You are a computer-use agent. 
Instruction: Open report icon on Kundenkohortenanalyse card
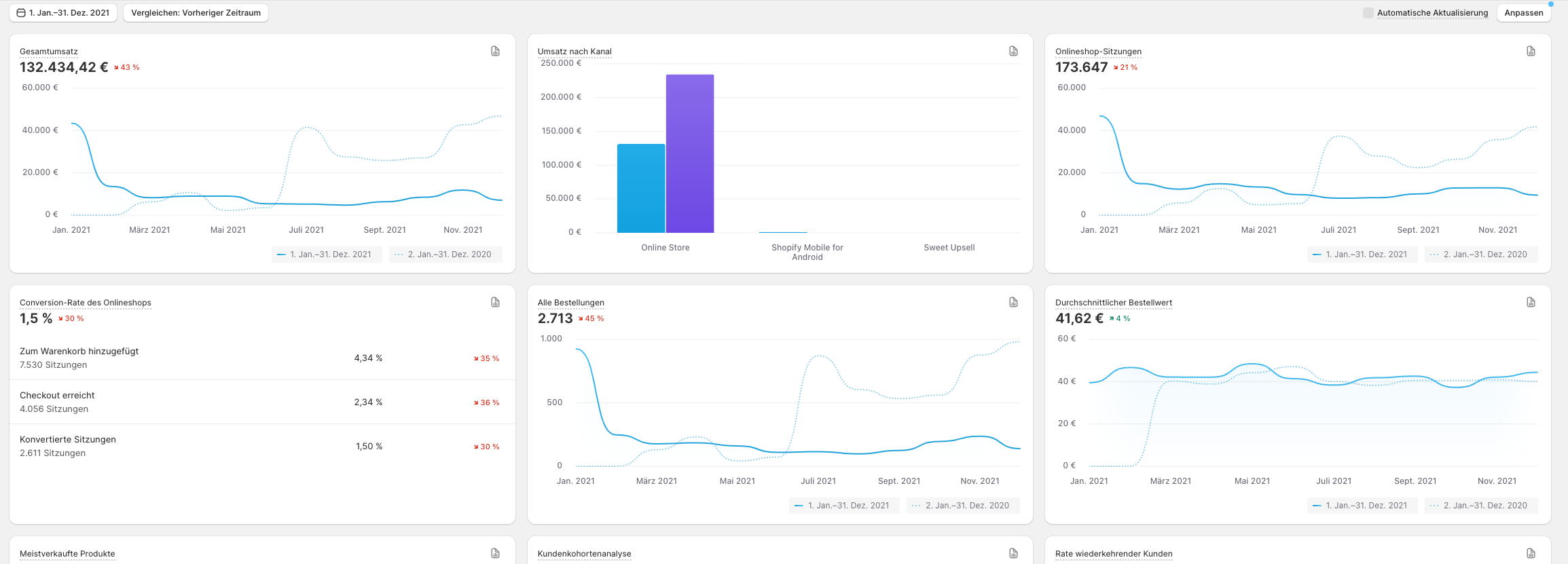[x=1013, y=553]
